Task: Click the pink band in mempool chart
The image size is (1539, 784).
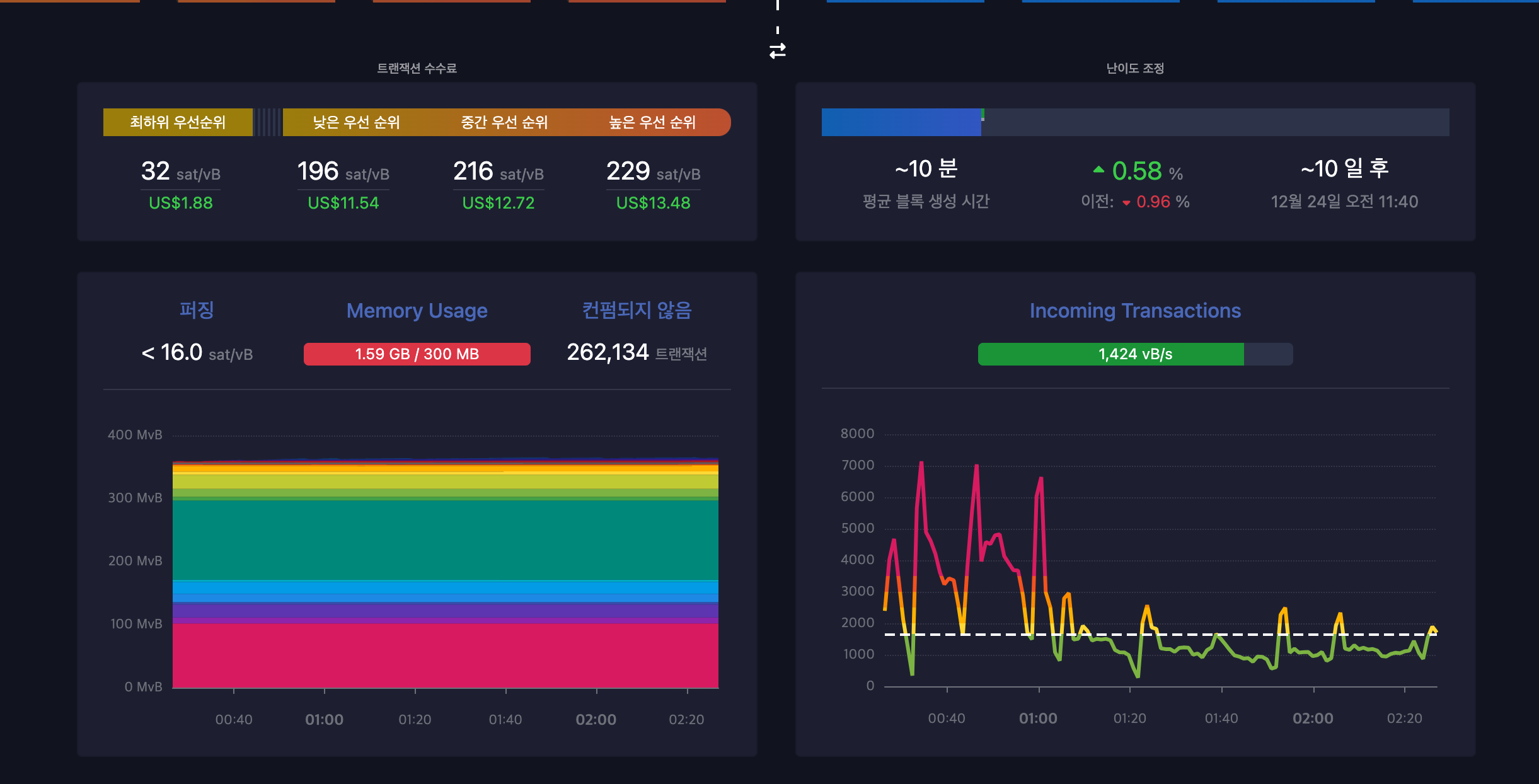Action: click(x=445, y=655)
